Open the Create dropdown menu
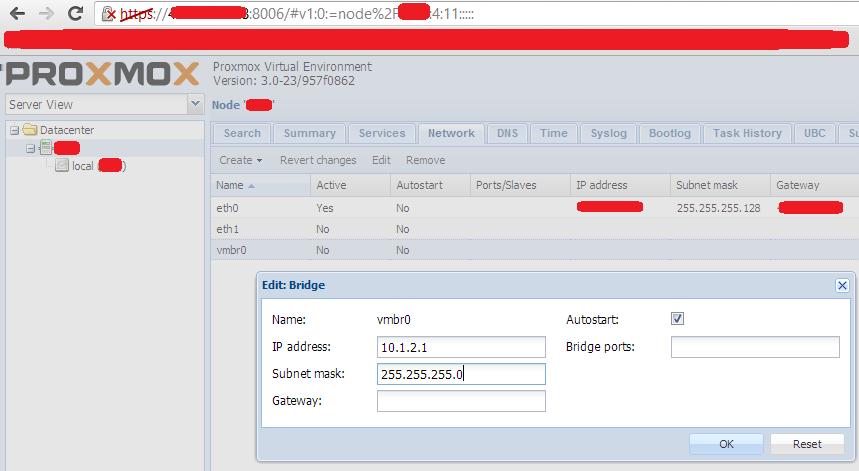The height and width of the screenshot is (471, 859). coord(240,160)
